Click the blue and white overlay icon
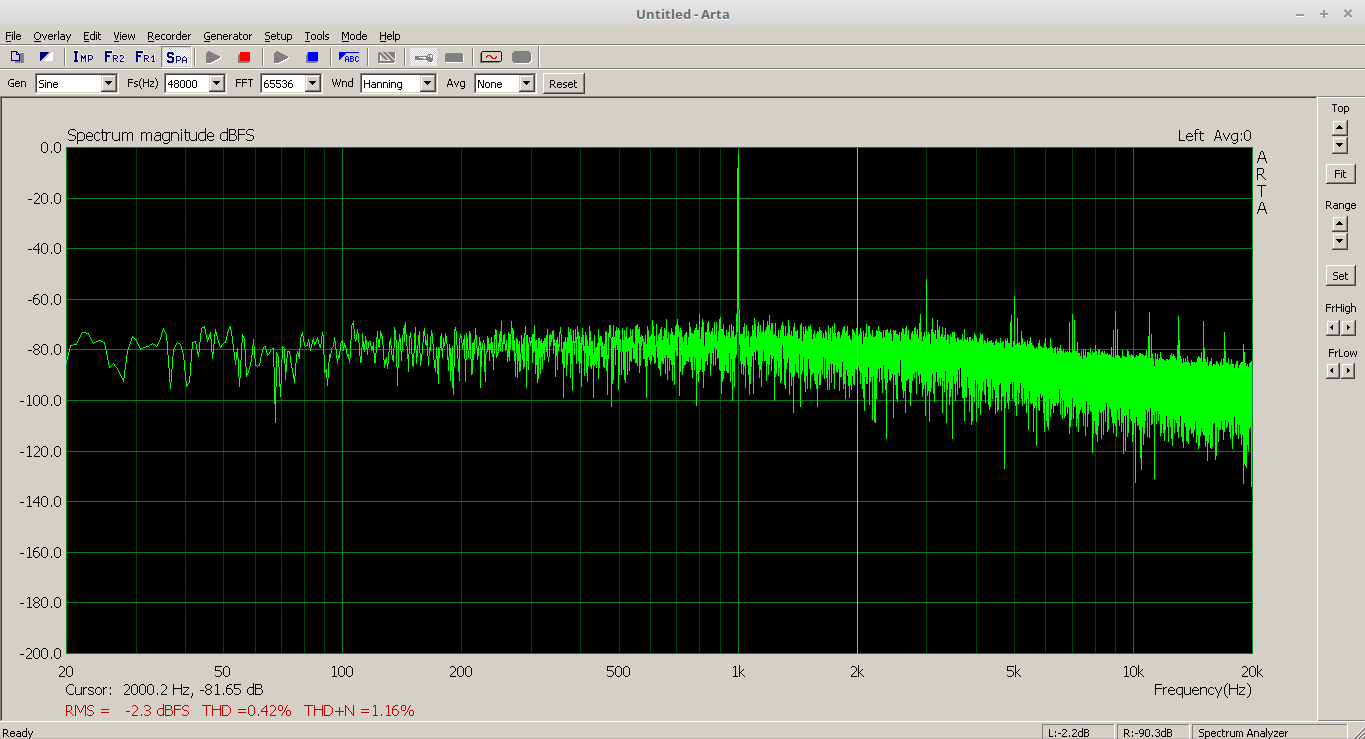This screenshot has width=1365, height=739. click(45, 57)
